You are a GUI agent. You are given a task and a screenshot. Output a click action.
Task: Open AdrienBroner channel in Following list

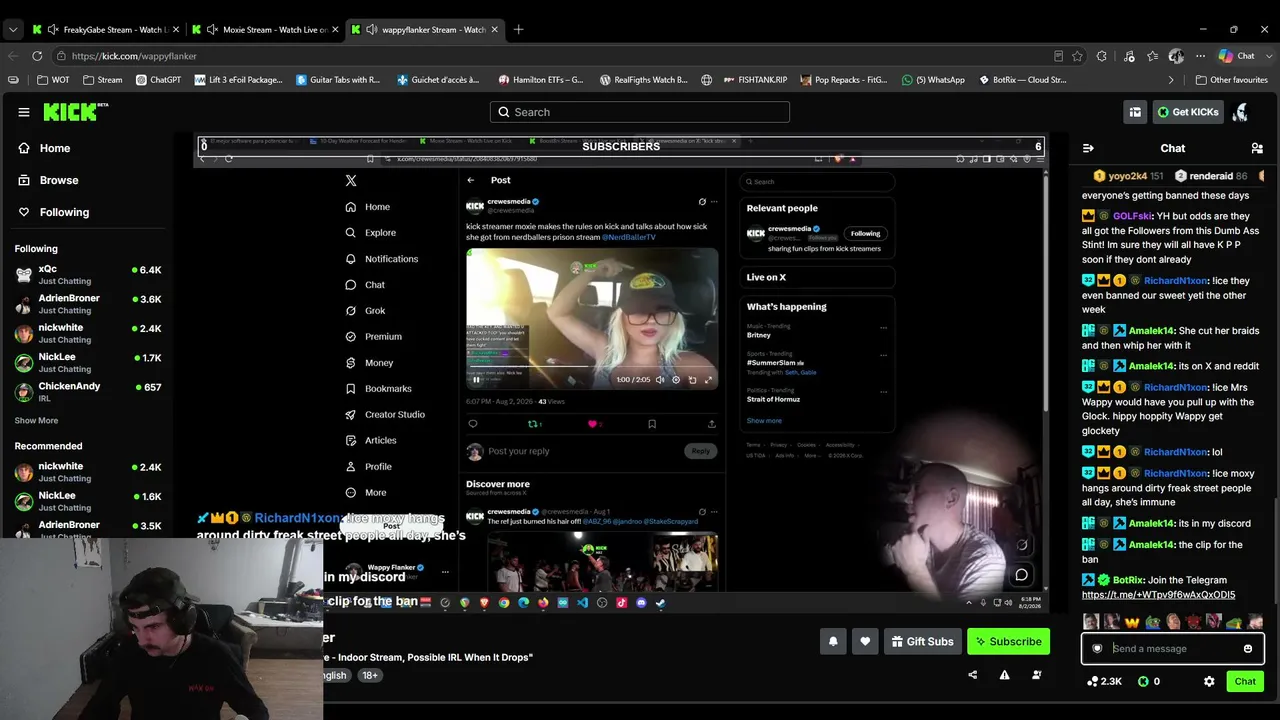click(88, 304)
